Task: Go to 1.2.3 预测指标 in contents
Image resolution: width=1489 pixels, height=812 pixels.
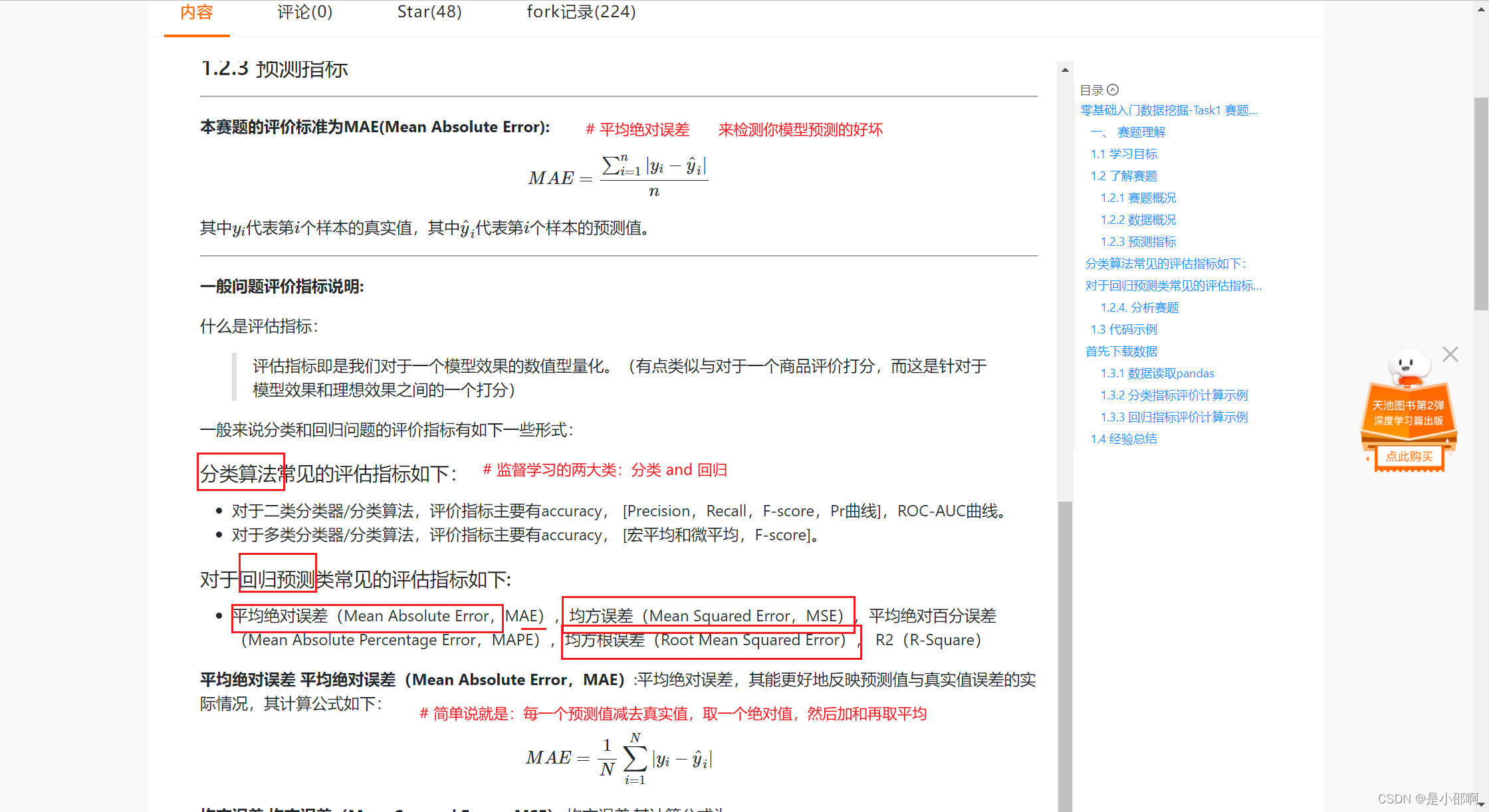Action: click(1138, 242)
